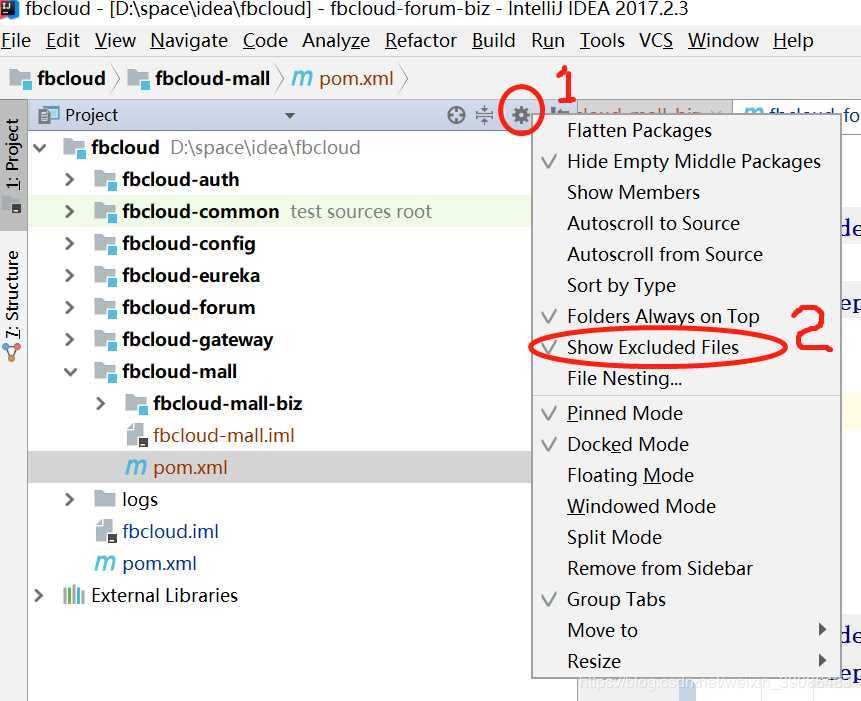Open the File menu
The height and width of the screenshot is (701, 861).
16,41
